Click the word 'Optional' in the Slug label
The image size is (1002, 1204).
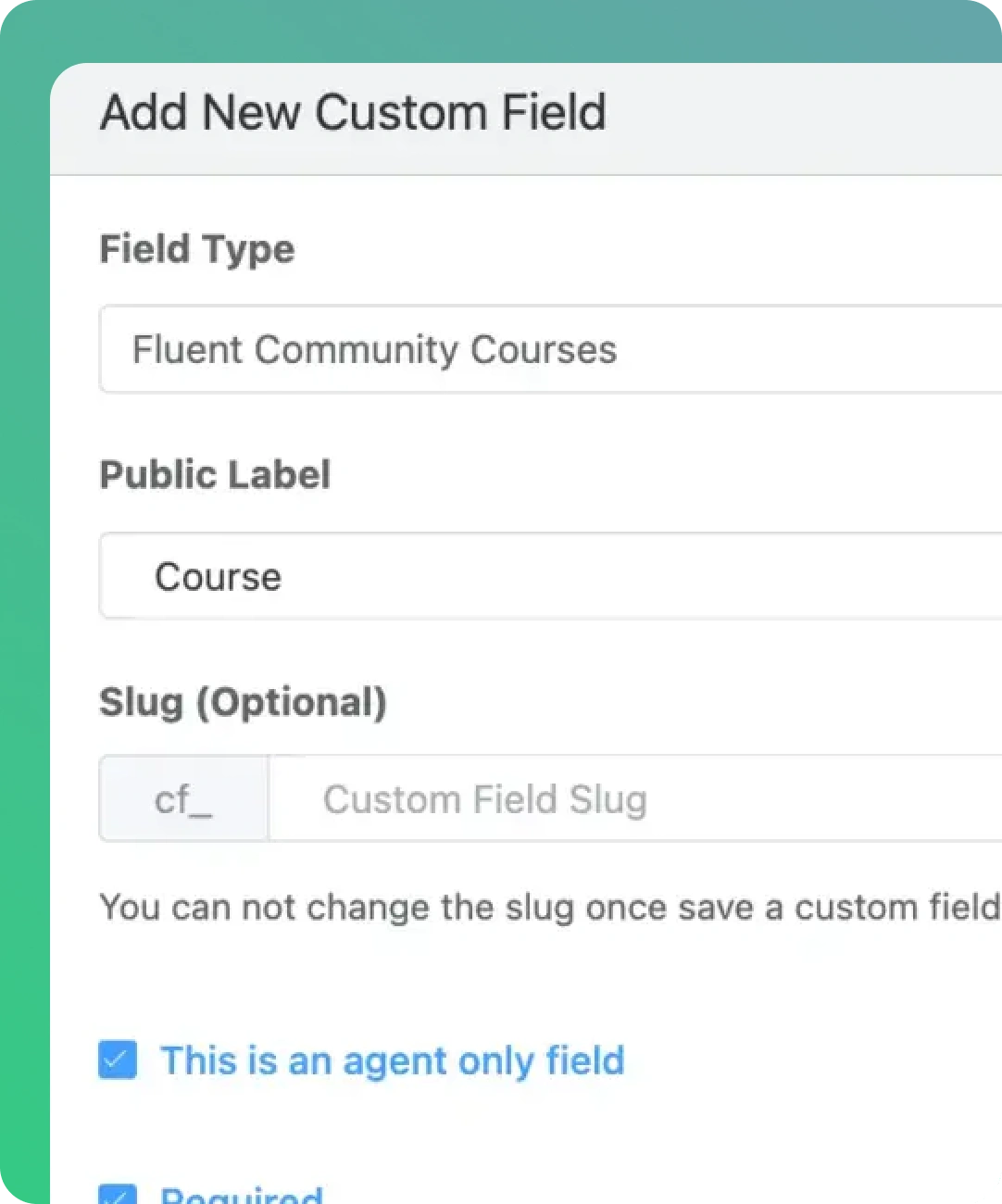click(x=291, y=702)
